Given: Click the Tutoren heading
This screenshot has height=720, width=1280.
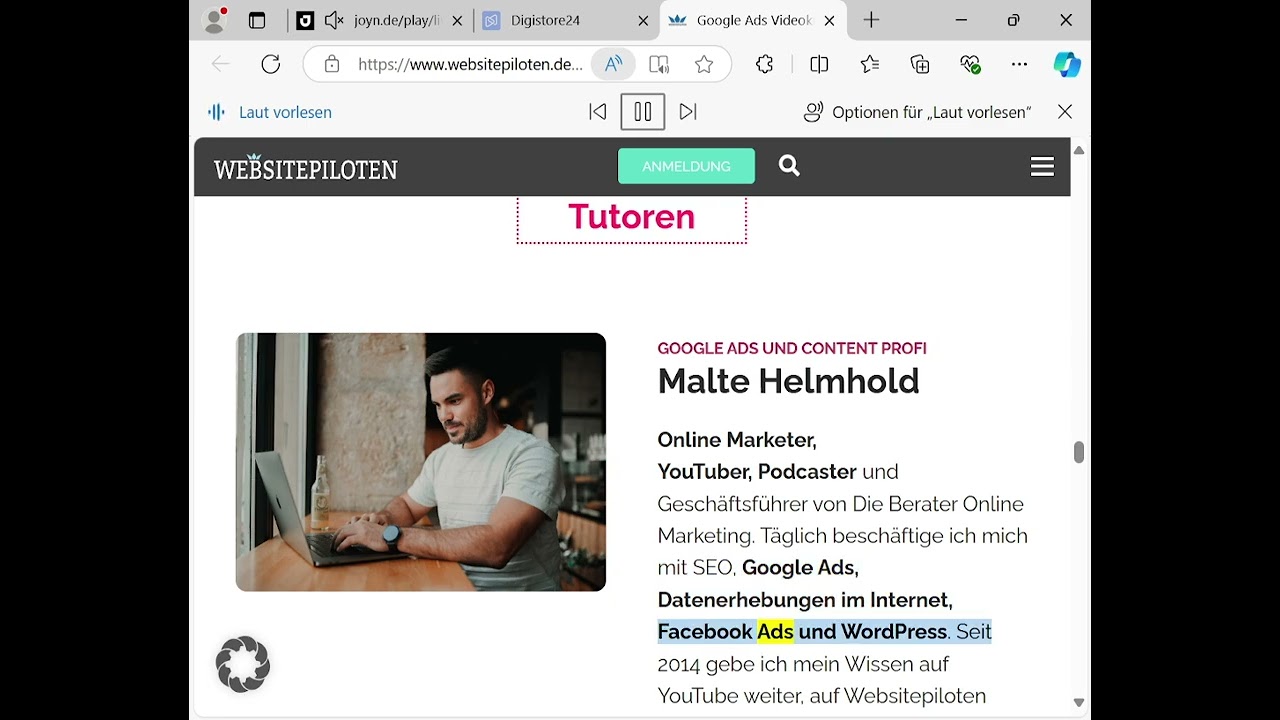Looking at the screenshot, I should (x=631, y=217).
